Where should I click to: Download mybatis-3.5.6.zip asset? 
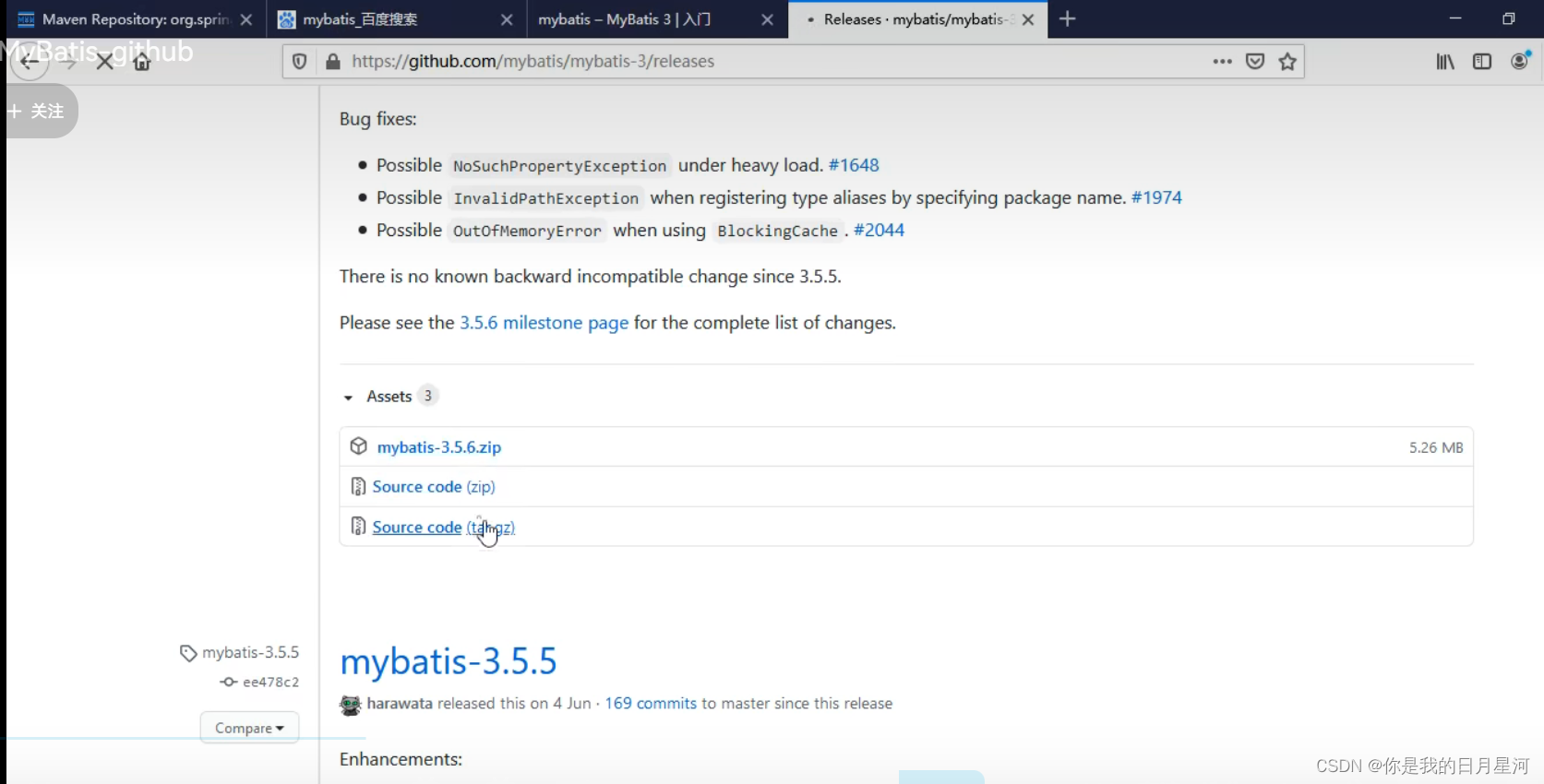click(x=439, y=447)
